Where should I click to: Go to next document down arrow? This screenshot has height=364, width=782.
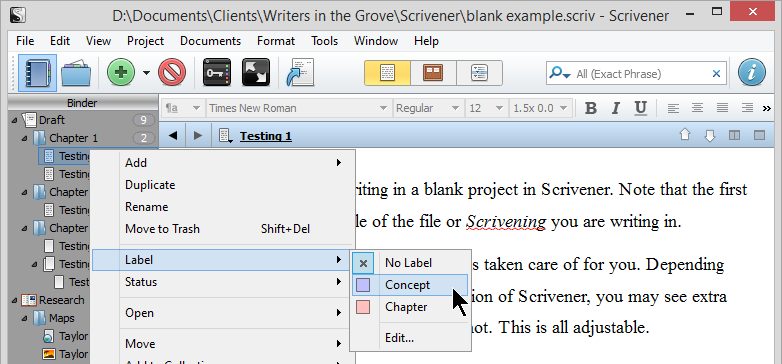coord(710,136)
